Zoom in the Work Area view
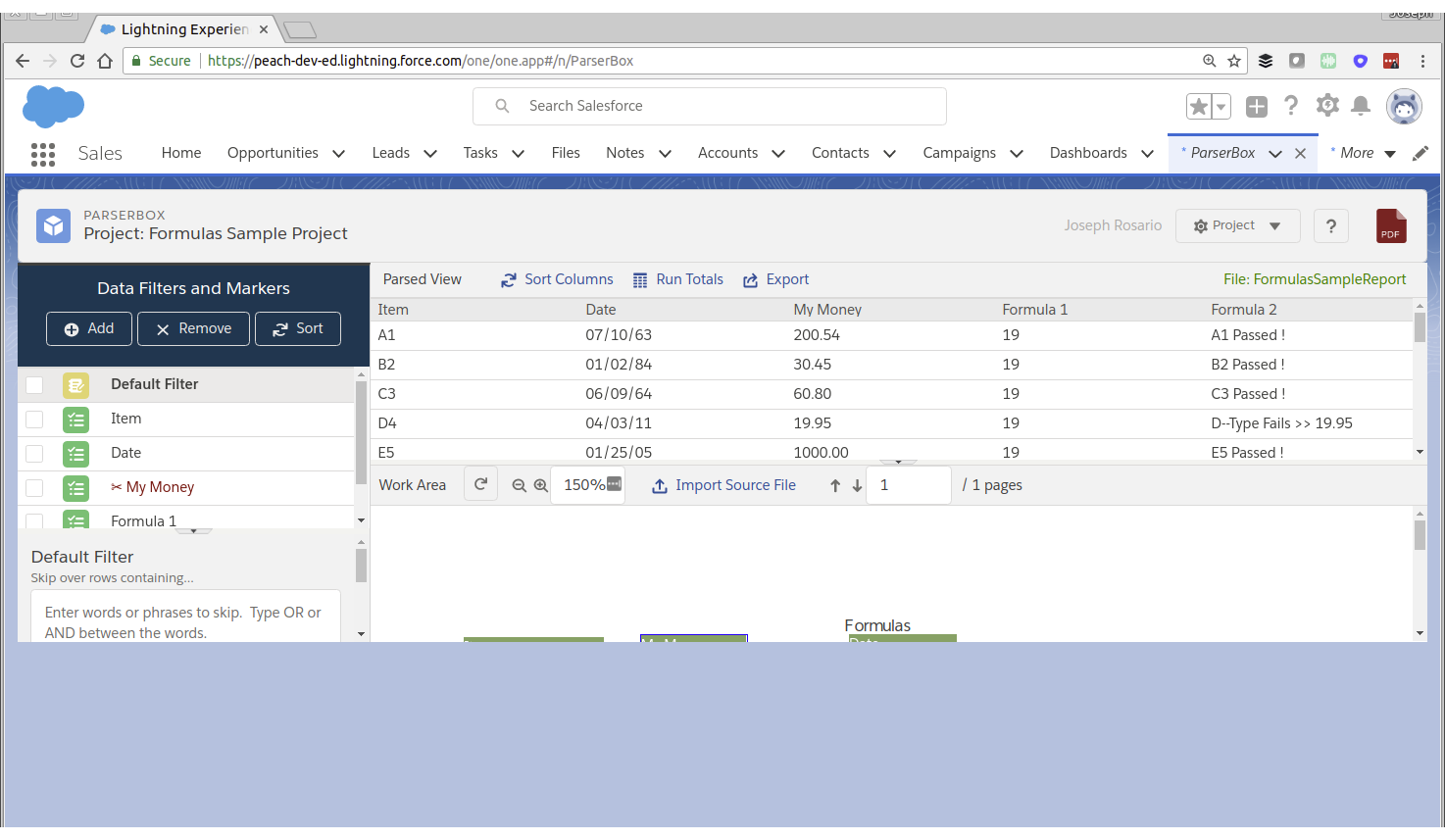1445x840 pixels. click(540, 485)
